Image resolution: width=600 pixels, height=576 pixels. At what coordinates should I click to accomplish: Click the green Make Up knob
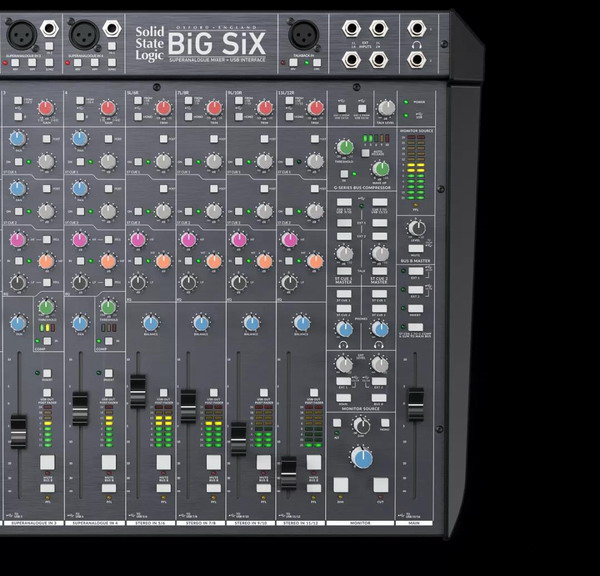point(380,169)
